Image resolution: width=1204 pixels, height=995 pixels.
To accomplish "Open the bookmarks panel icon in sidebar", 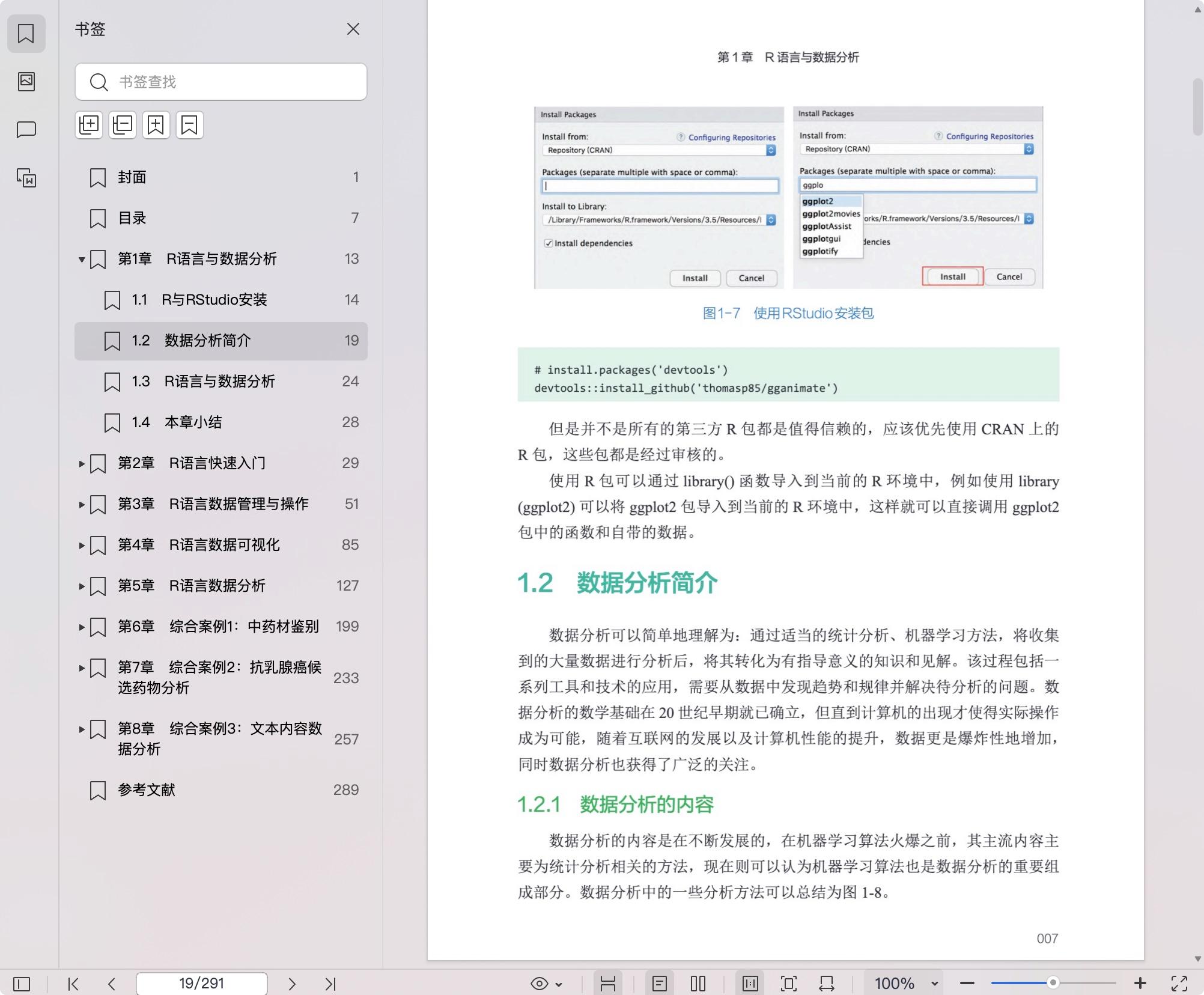I will click(26, 33).
